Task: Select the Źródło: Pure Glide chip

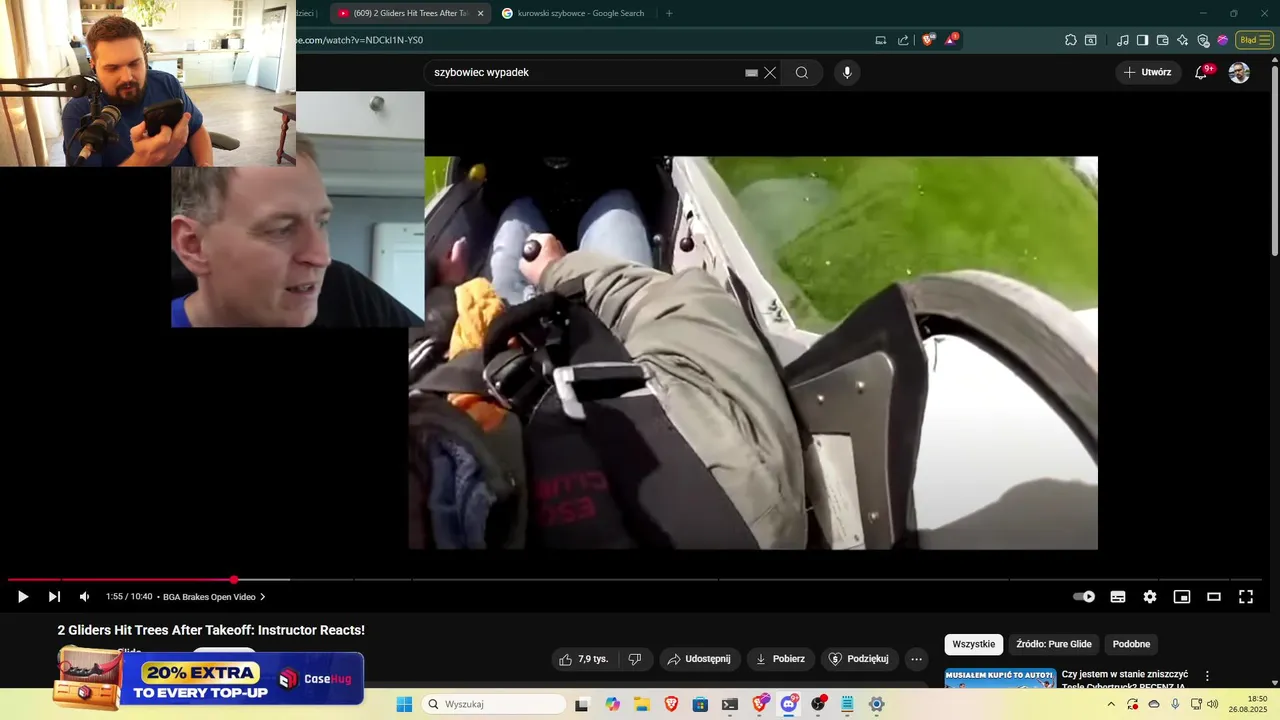Action: click(1054, 644)
